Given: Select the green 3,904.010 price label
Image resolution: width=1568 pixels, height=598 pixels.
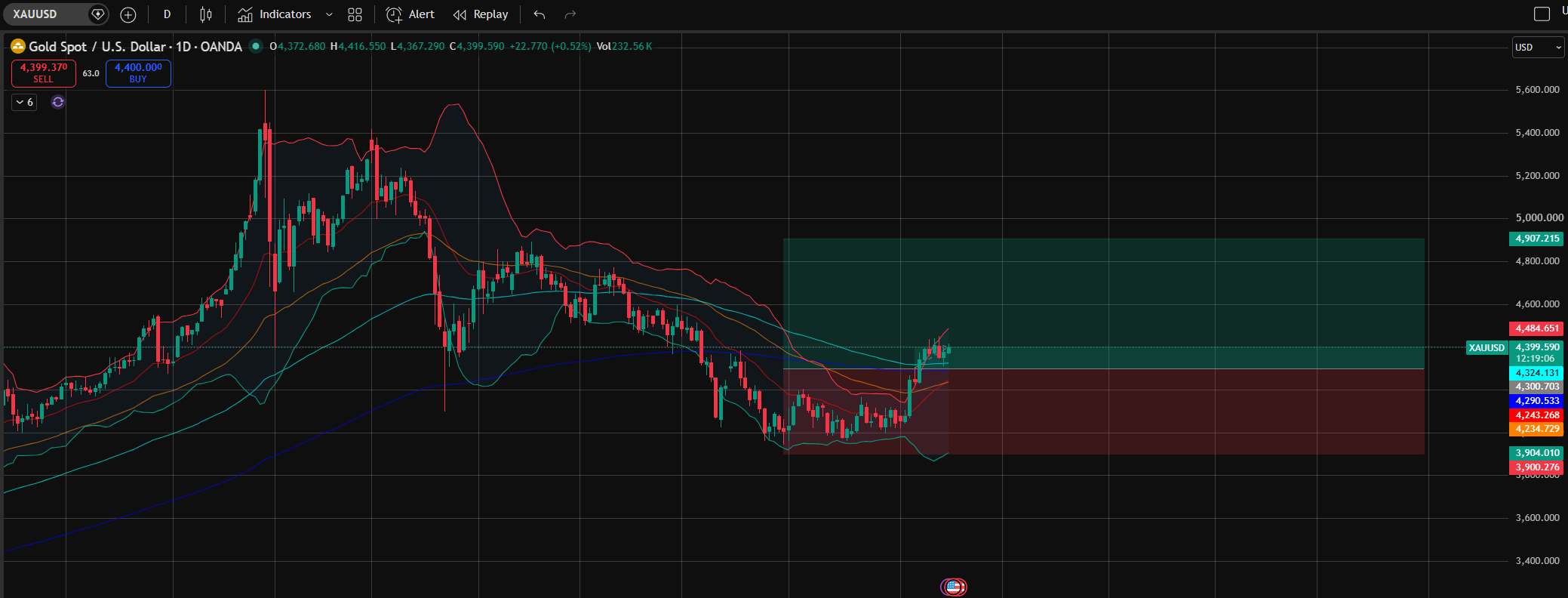Looking at the screenshot, I should coord(1537,453).
